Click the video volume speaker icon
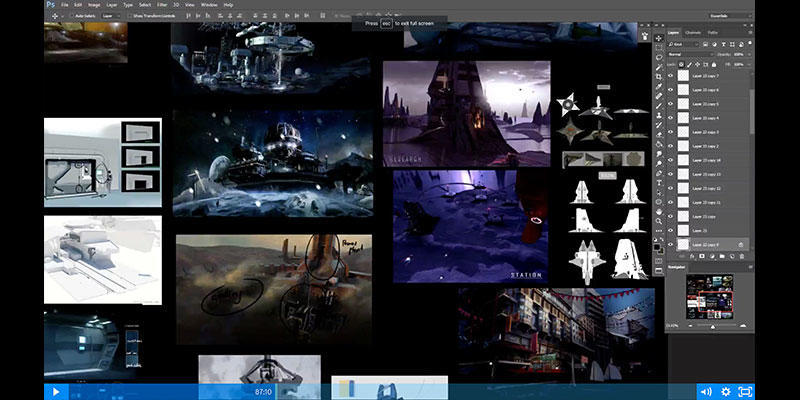800x400 pixels. (705, 391)
